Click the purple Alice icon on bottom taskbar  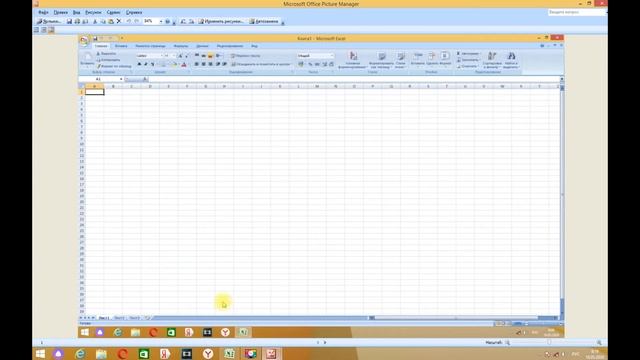click(x=58, y=353)
